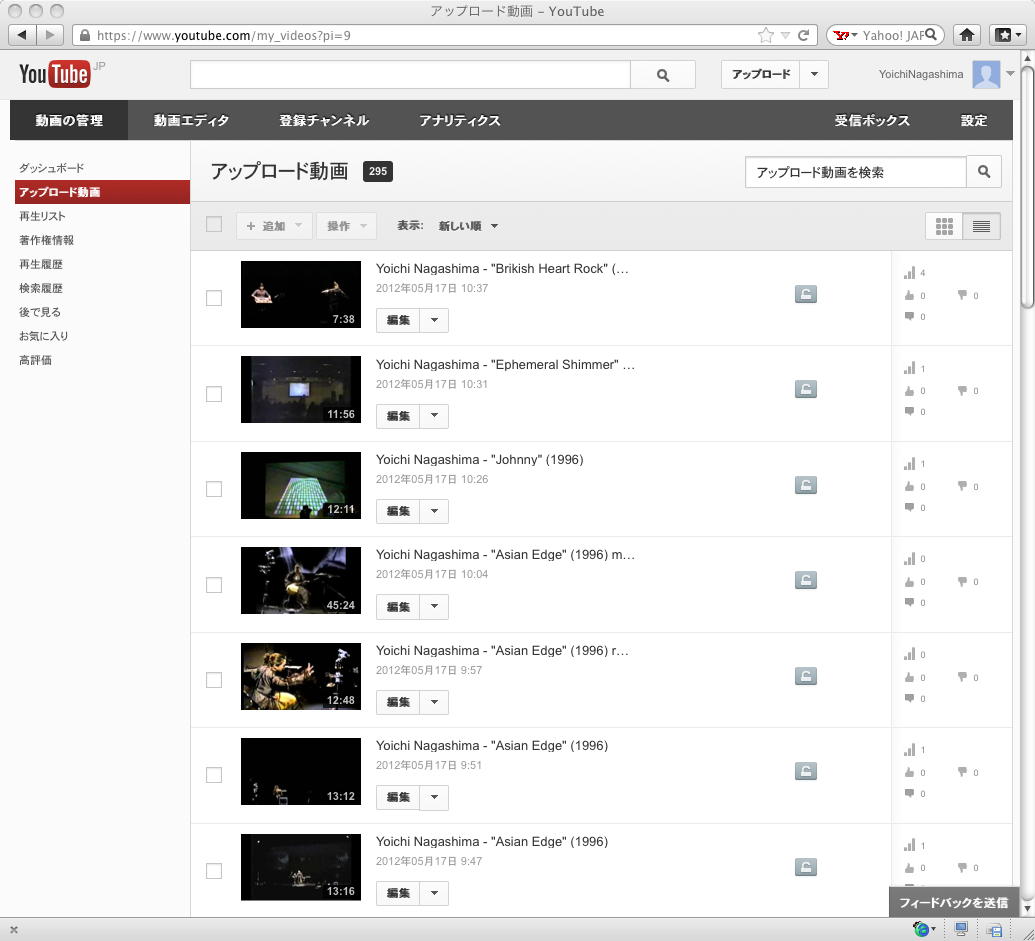
Task: Open the Johnny (1996) video thumbnail
Action: click(x=300, y=485)
